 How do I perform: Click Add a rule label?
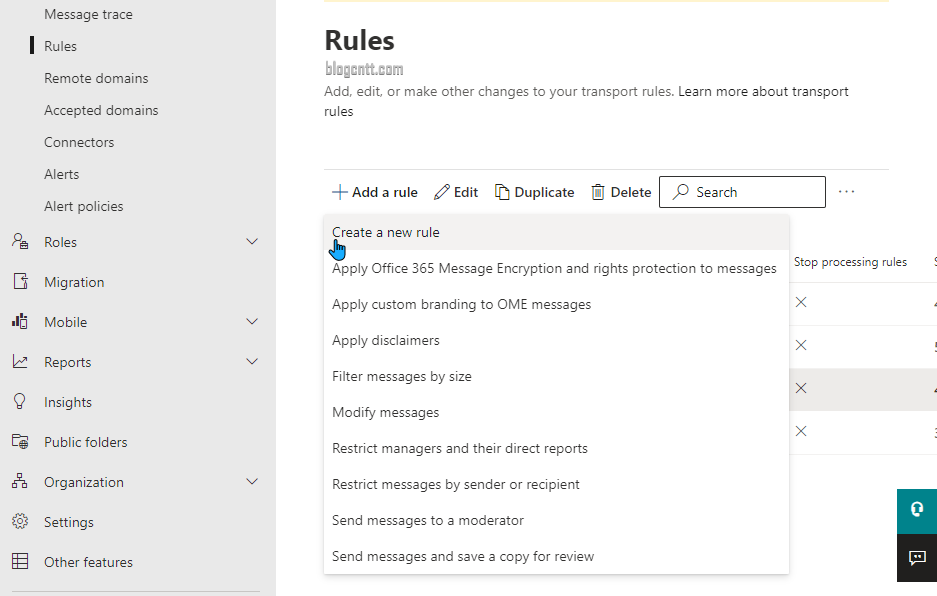384,192
